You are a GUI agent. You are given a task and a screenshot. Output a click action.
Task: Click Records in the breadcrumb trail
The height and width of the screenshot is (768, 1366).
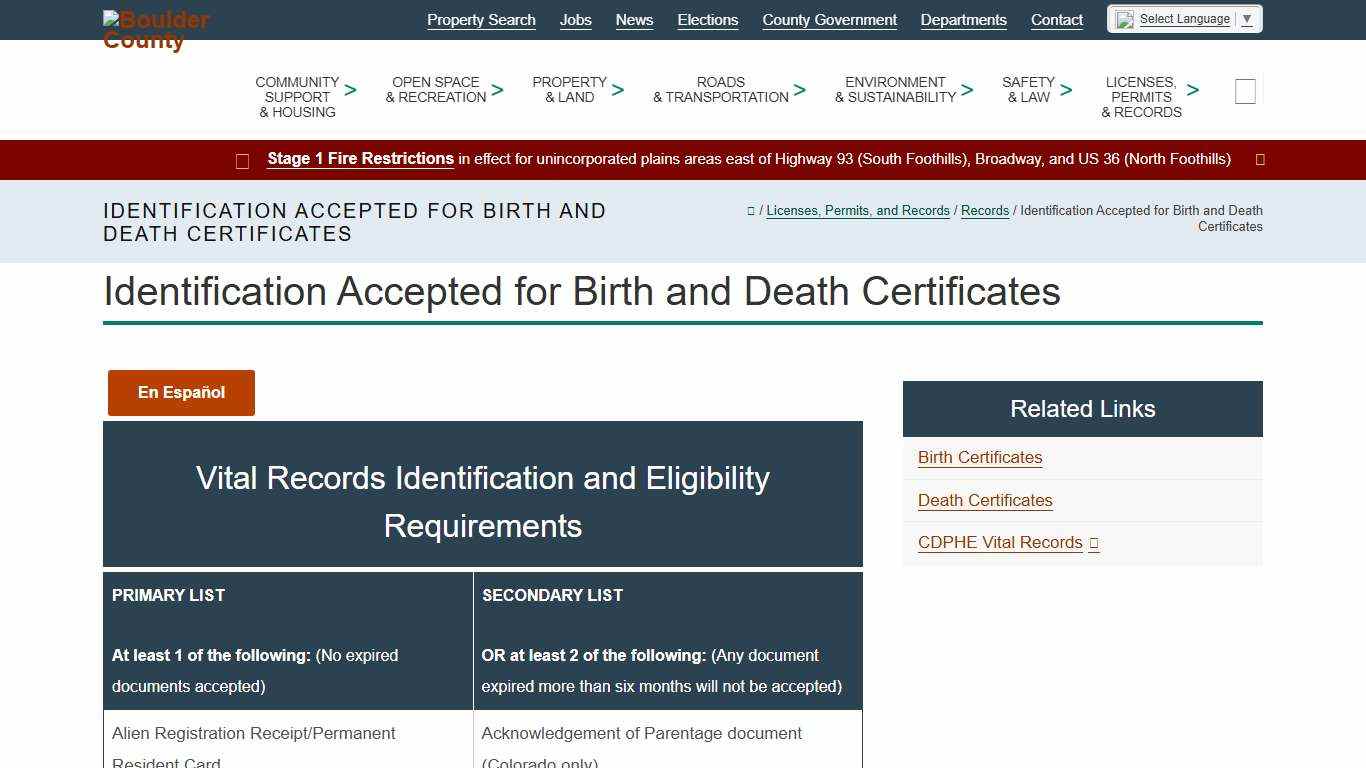984,210
